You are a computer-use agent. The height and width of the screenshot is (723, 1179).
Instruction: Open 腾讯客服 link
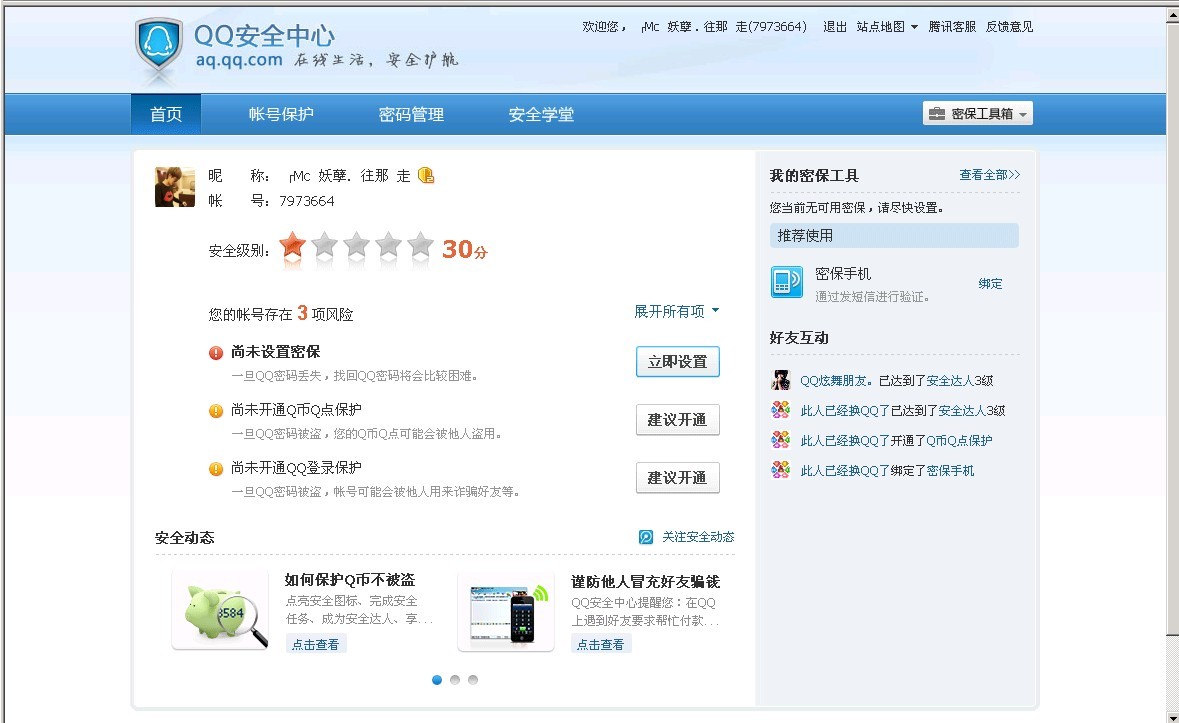click(952, 26)
